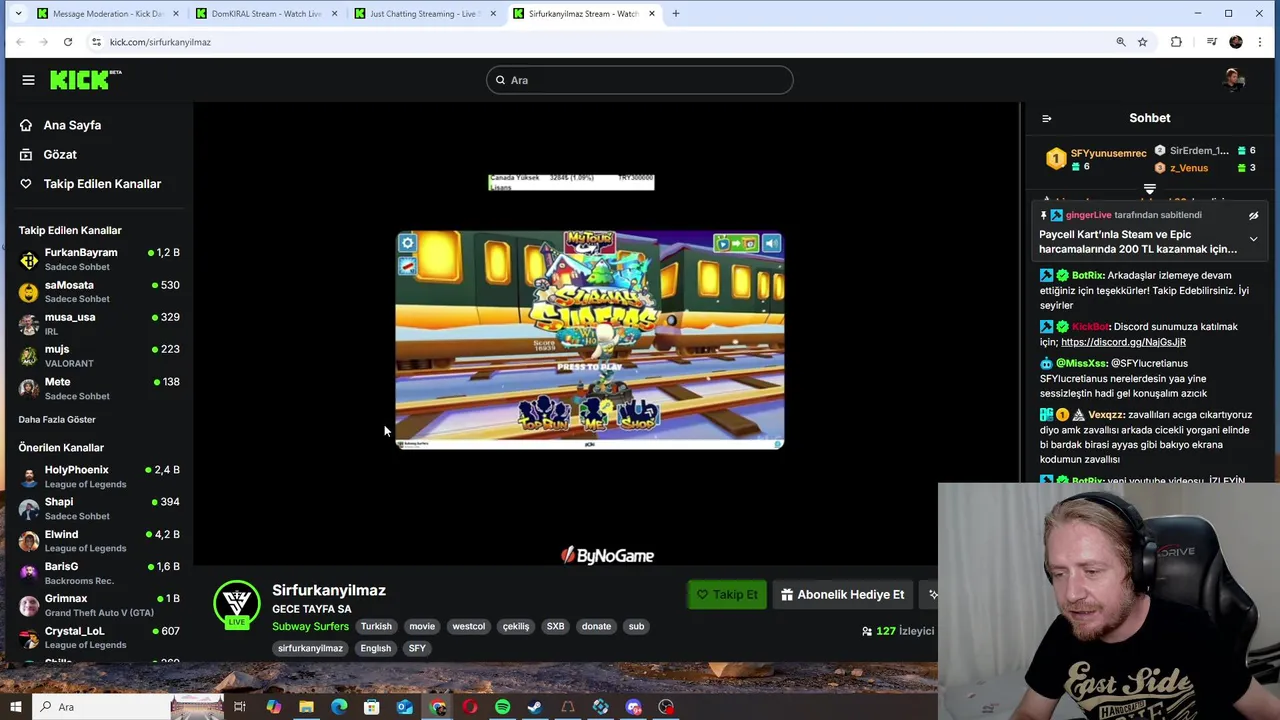Click the çekiliş tag
1280x720 pixels.
pos(516,627)
